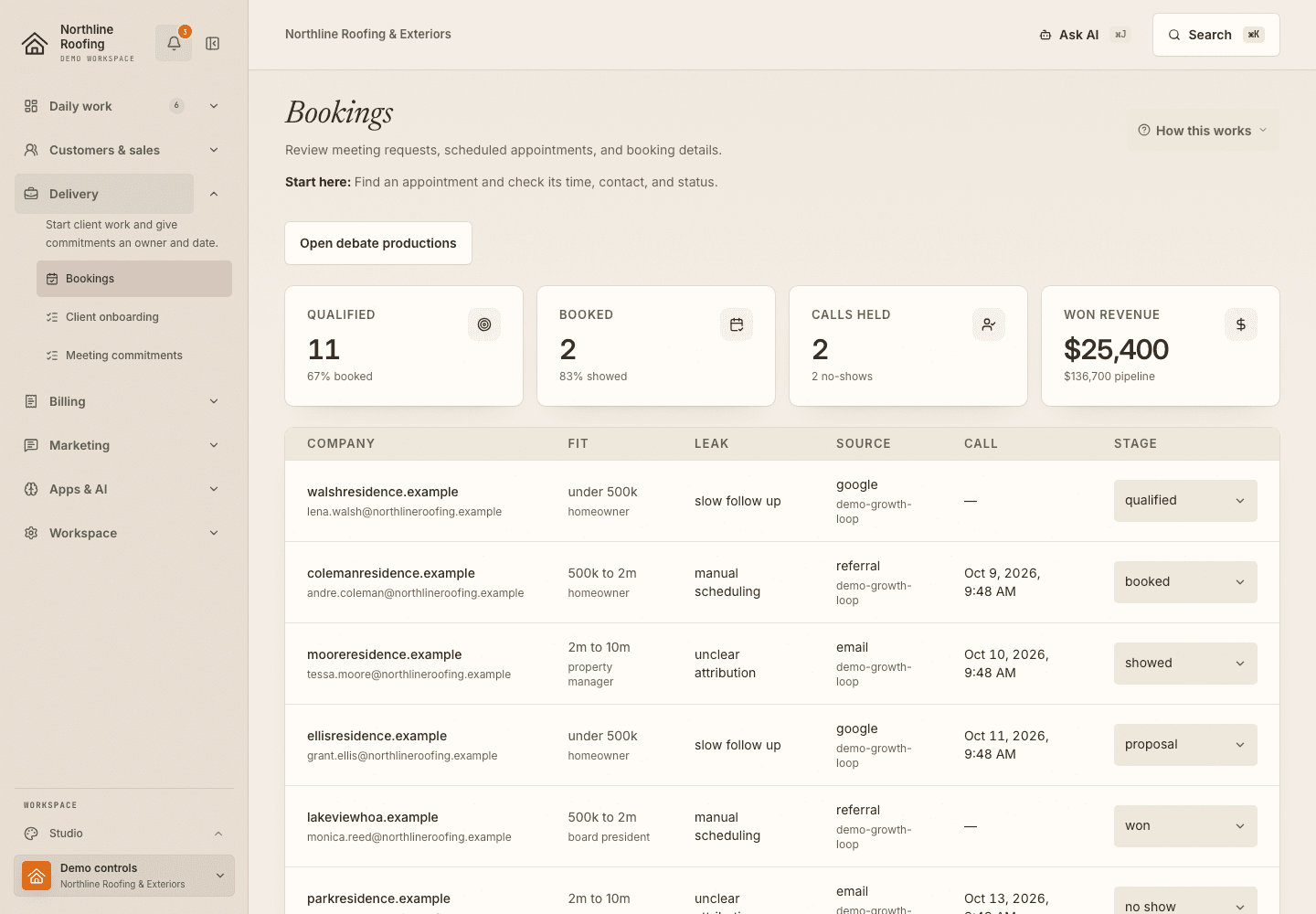Viewport: 1316px width, 914px height.
Task: Expand the Daily work section chevron
Action: tap(214, 106)
